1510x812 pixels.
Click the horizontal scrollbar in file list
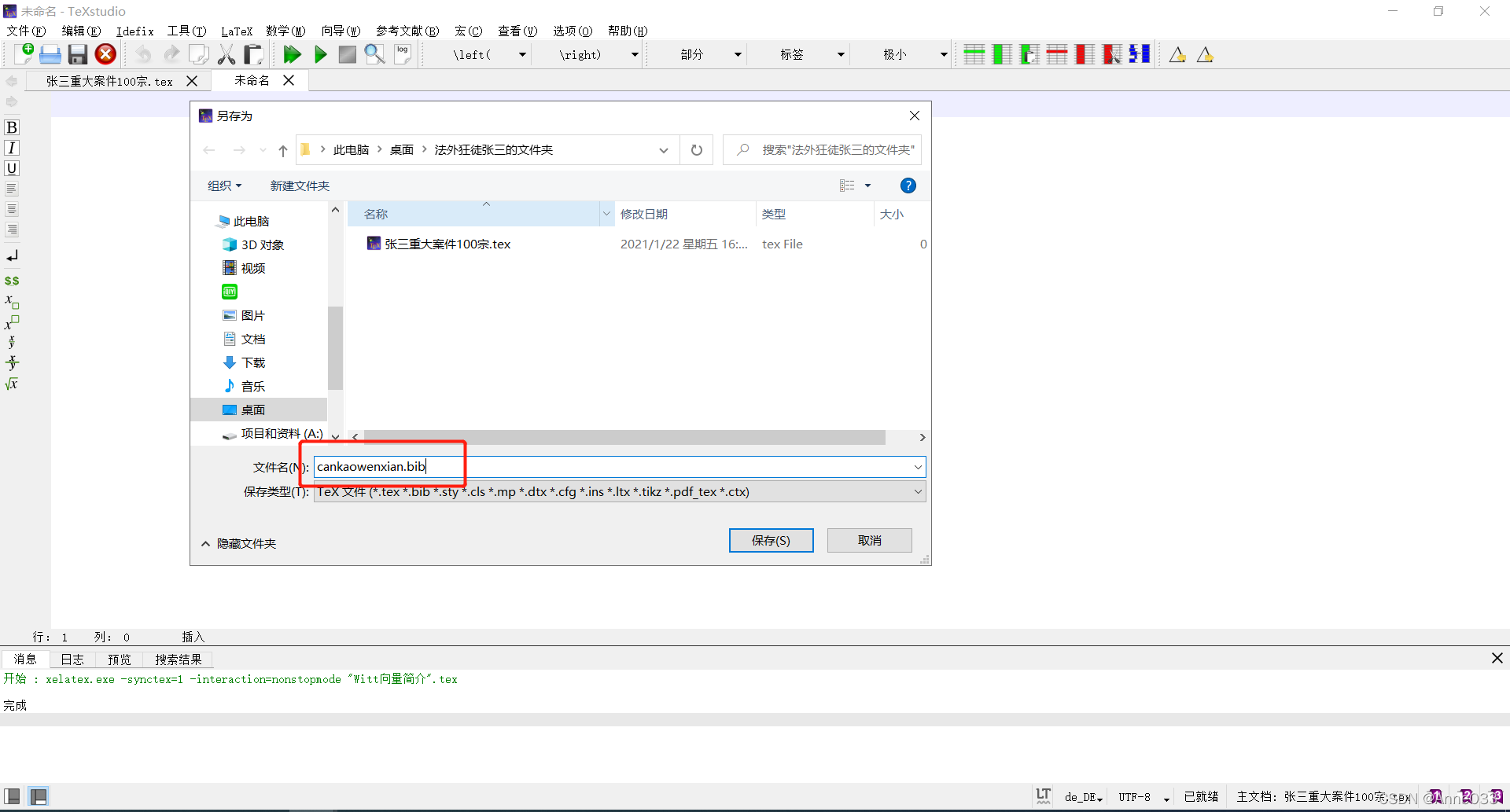click(x=624, y=437)
